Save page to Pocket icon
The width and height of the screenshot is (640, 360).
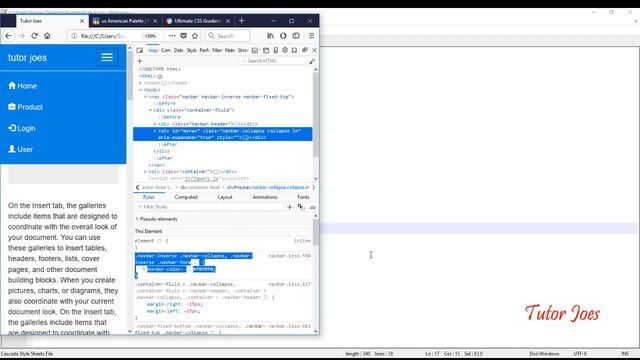(184, 36)
